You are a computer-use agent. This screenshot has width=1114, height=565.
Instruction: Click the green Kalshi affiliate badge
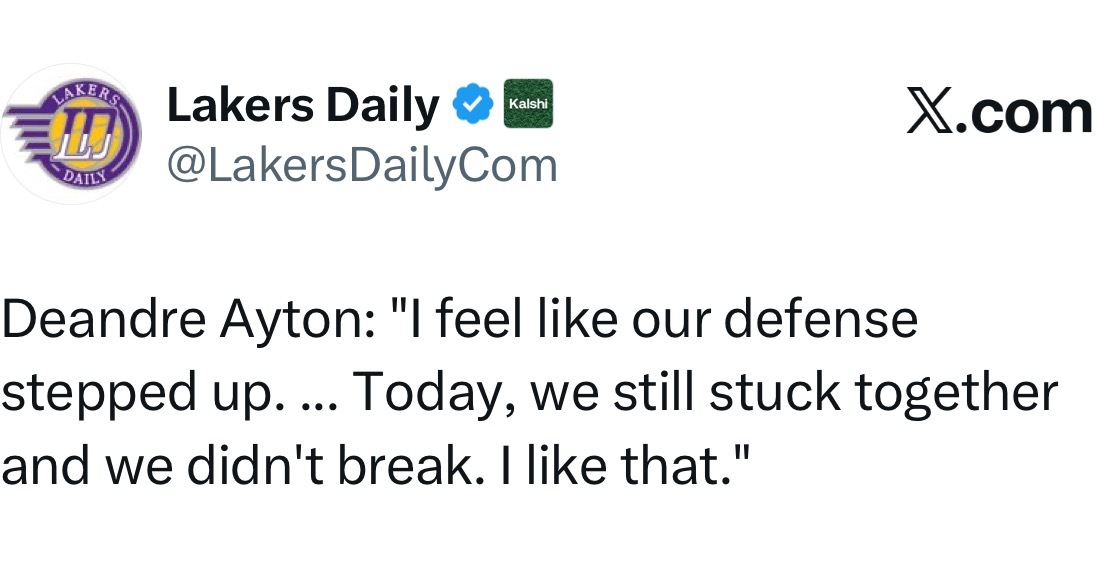pyautogui.click(x=526, y=105)
